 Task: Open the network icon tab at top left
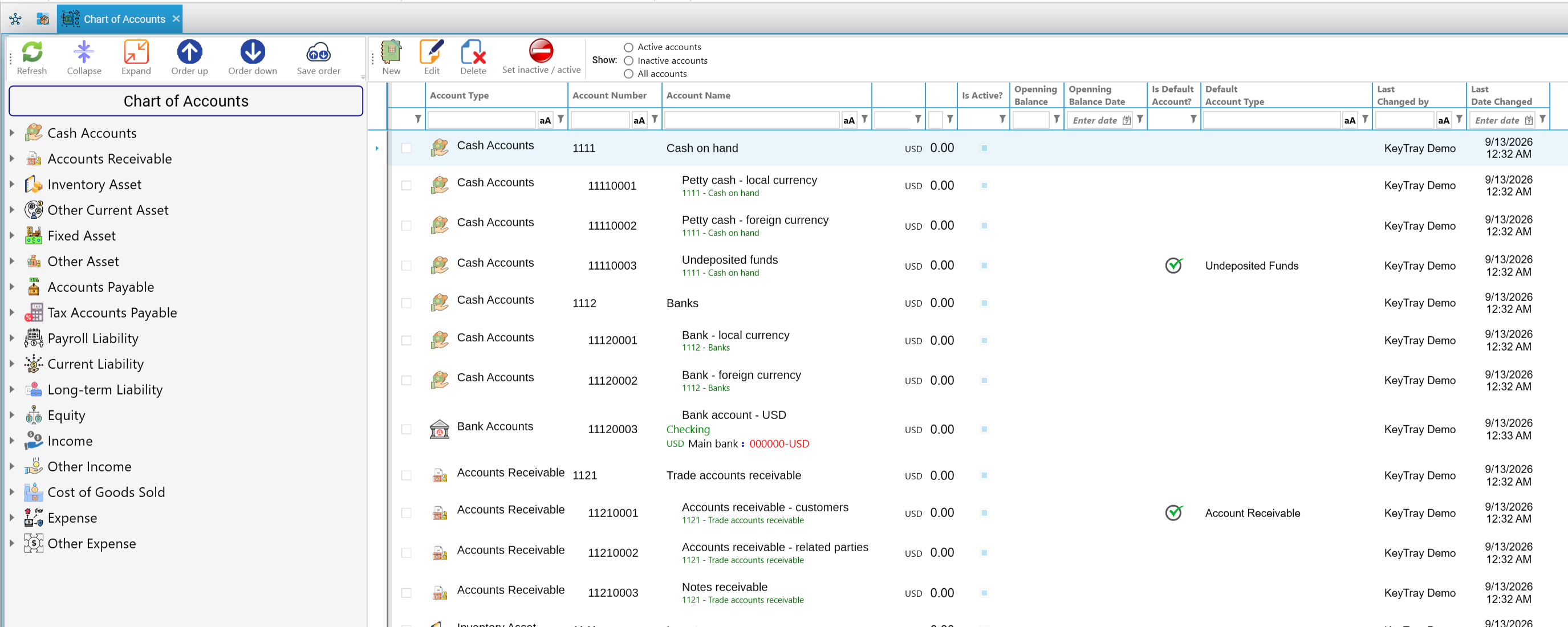pyautogui.click(x=15, y=19)
